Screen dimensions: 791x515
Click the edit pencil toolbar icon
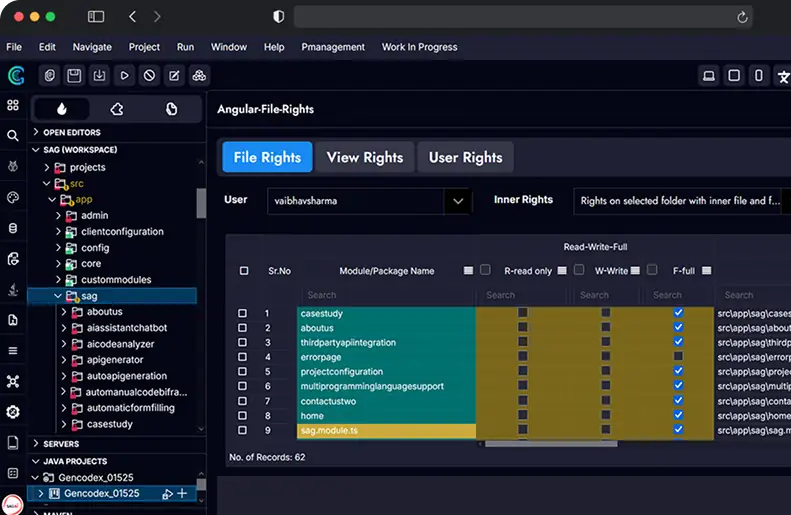coord(174,76)
